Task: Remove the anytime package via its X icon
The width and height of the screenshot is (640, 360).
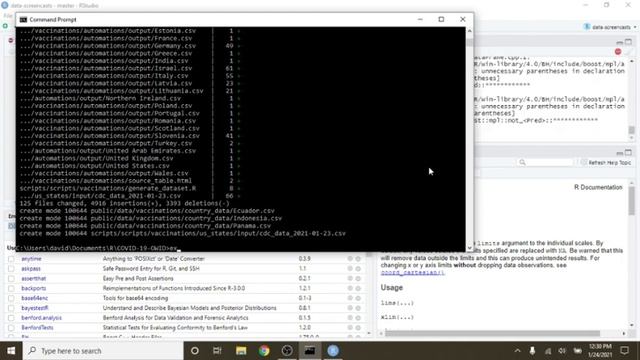Action: pos(358,259)
